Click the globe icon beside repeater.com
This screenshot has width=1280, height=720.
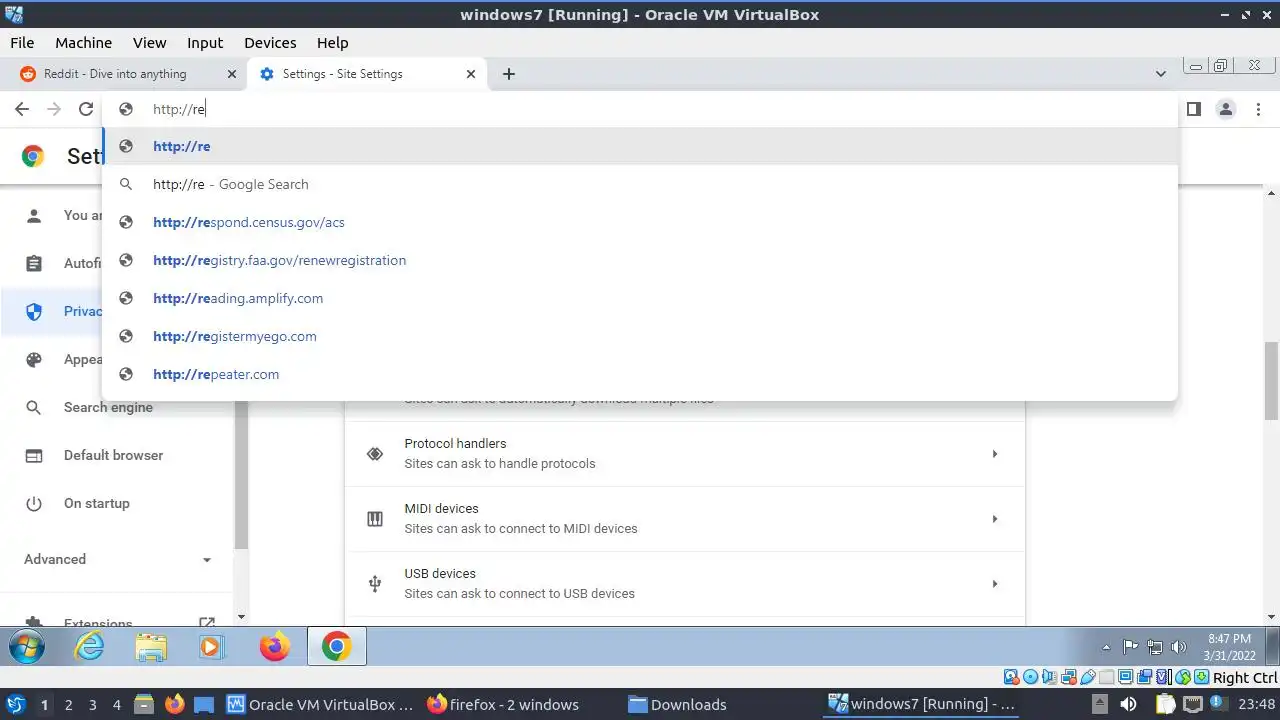pos(126,374)
